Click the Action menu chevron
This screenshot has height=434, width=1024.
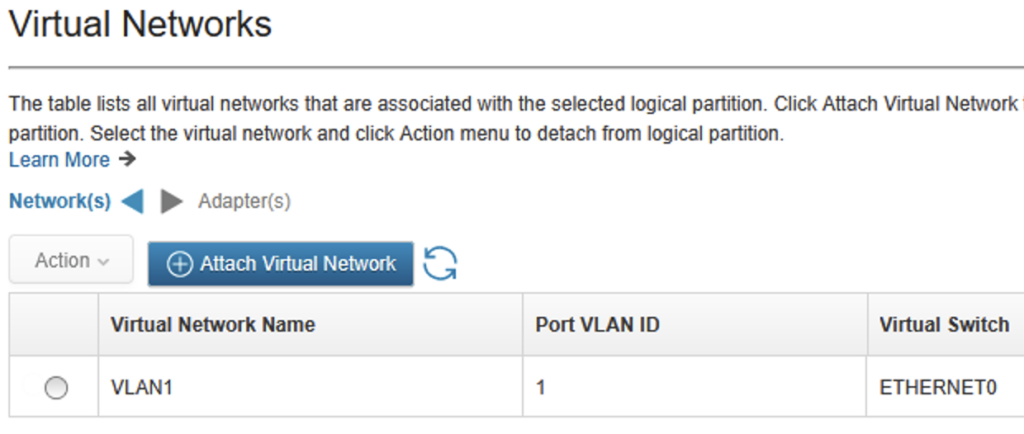[103, 262]
